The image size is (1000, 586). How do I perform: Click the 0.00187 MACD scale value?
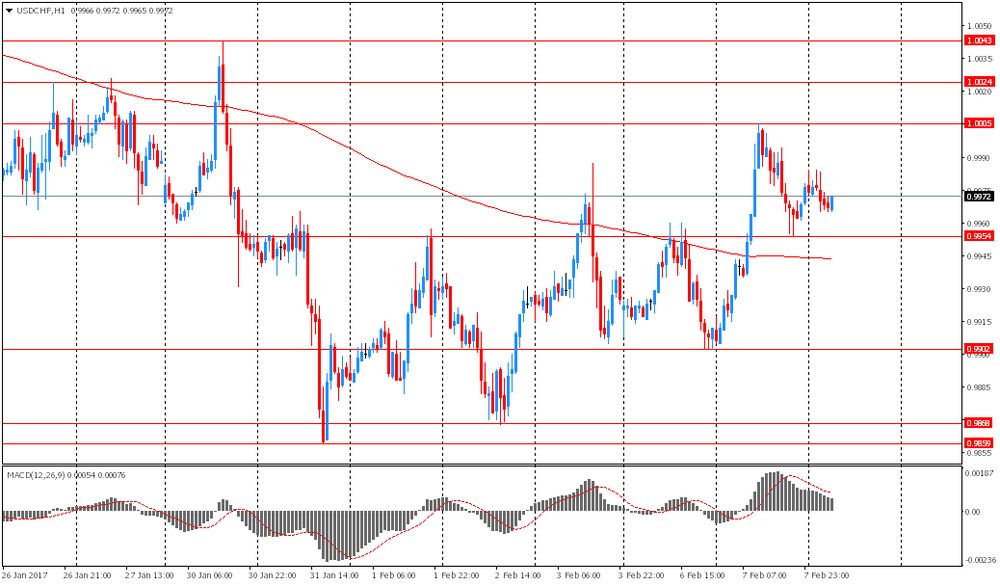979,473
